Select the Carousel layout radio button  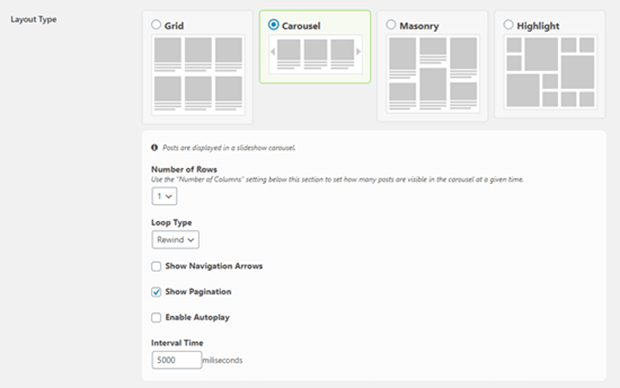273,25
